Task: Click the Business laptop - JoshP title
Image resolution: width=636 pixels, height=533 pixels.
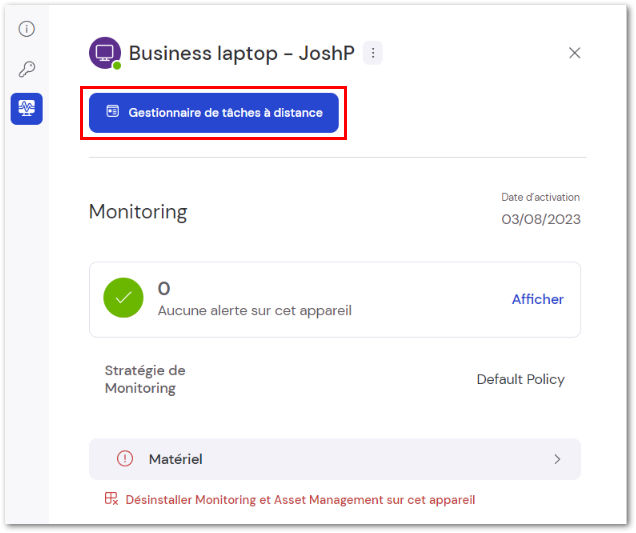Action: pos(242,53)
